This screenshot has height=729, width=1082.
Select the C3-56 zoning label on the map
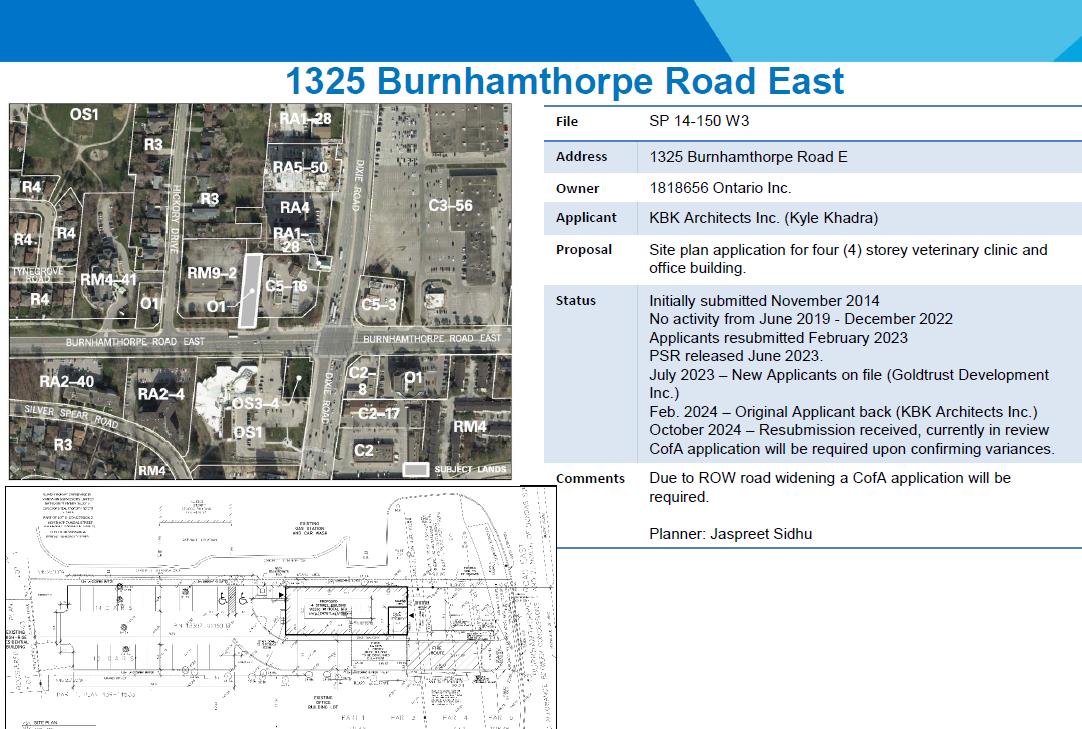point(450,206)
